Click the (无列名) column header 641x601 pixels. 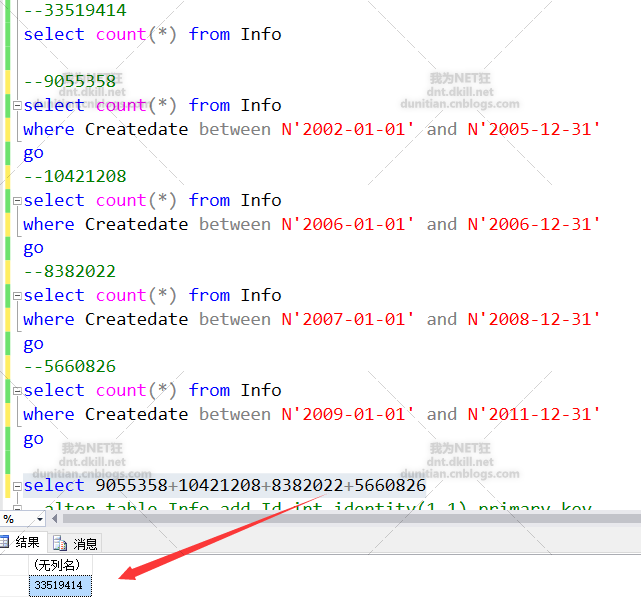[61, 565]
